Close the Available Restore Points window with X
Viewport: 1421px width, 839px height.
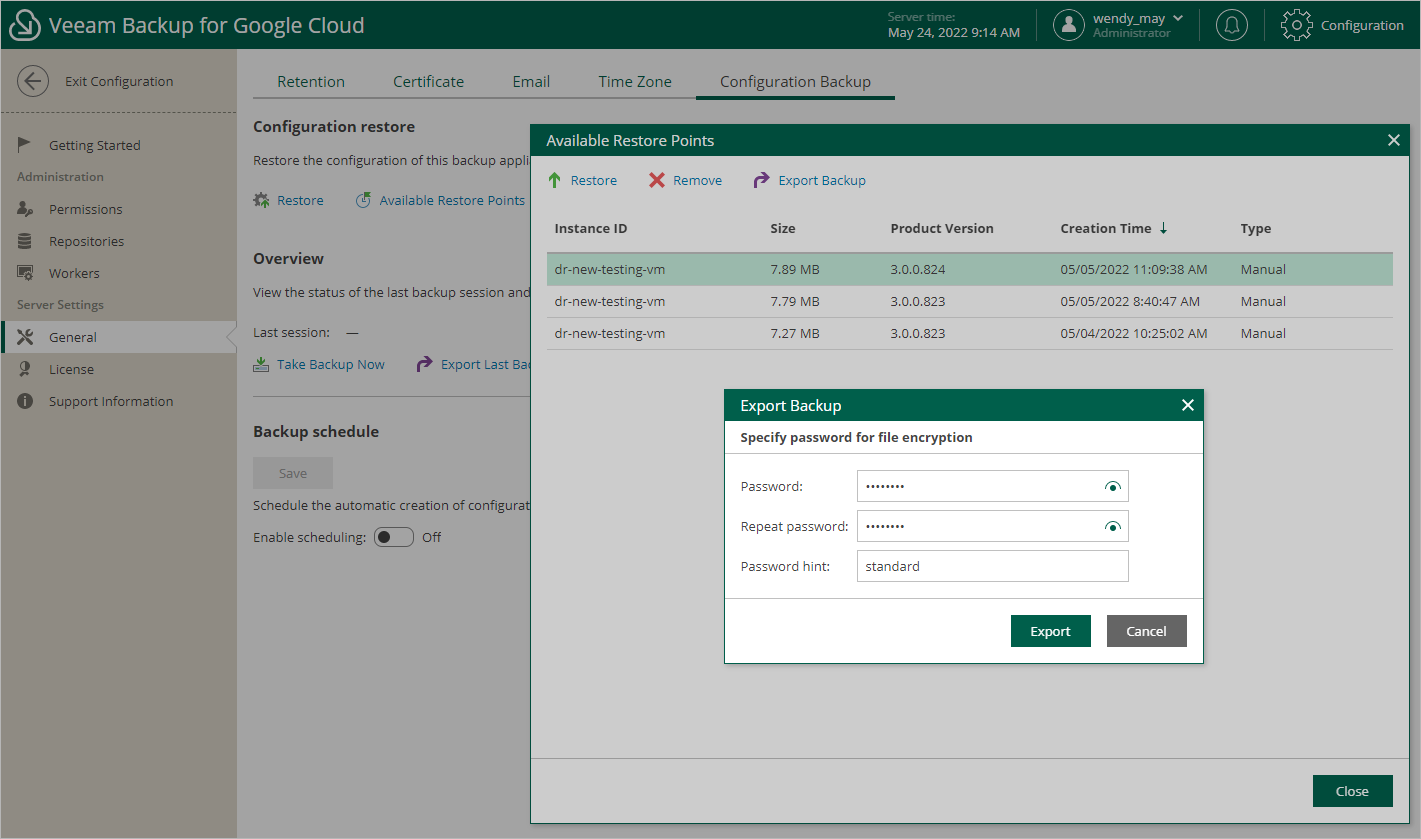1394,140
